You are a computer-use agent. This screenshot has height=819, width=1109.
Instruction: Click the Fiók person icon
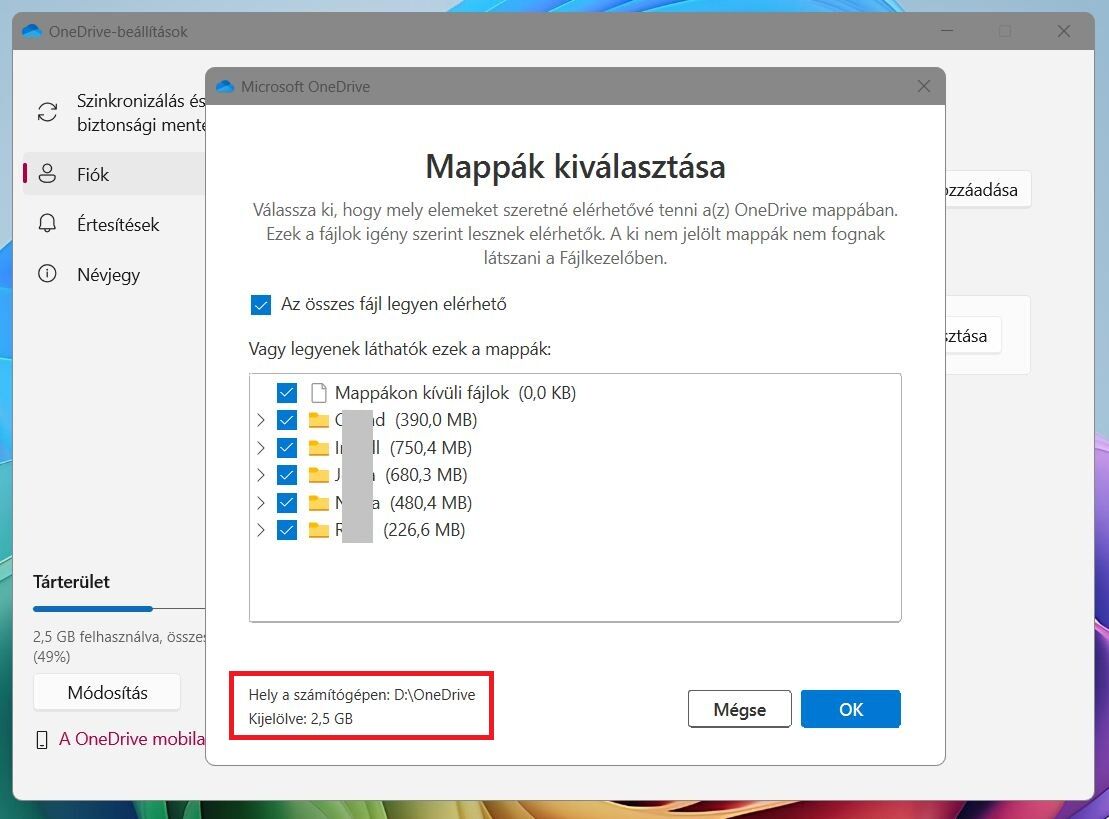47,174
